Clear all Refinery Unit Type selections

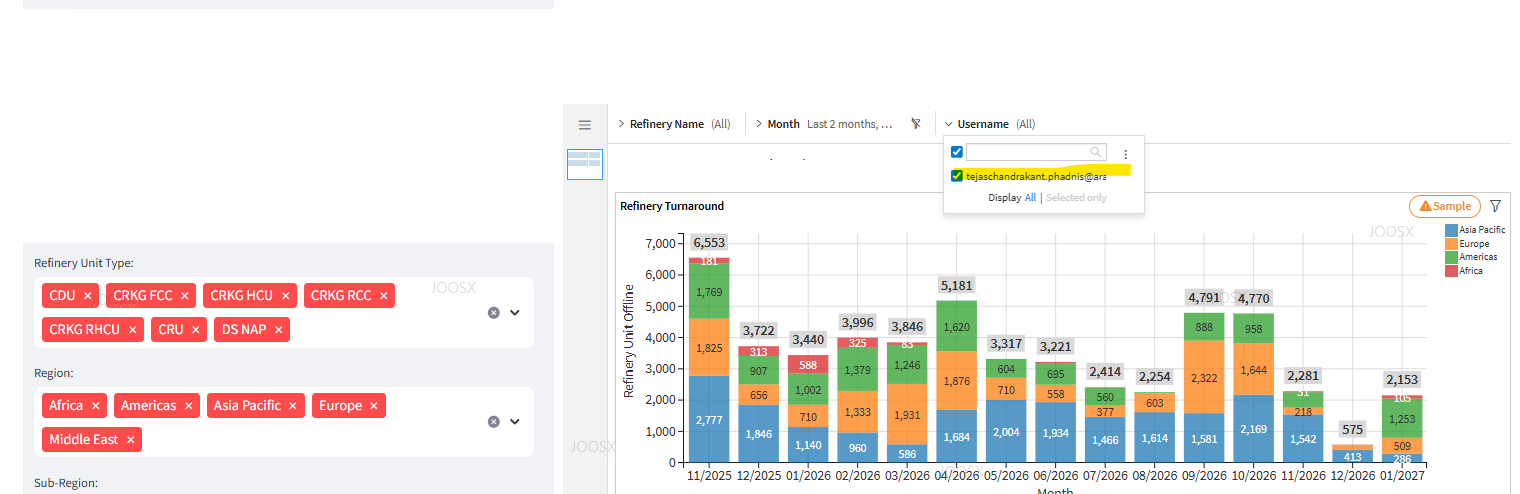coord(493,313)
